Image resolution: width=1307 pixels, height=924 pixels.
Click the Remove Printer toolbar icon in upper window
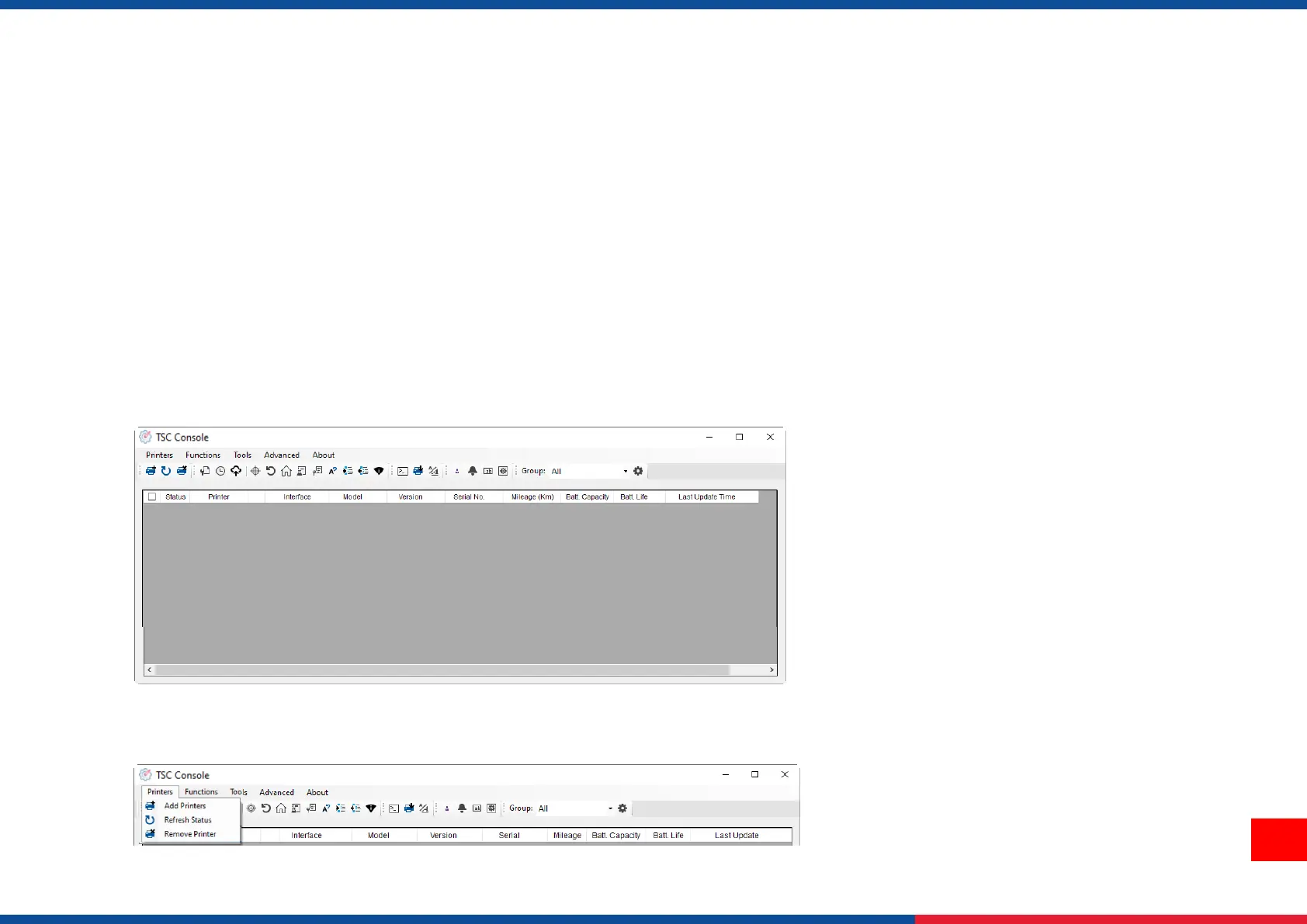click(x=182, y=471)
